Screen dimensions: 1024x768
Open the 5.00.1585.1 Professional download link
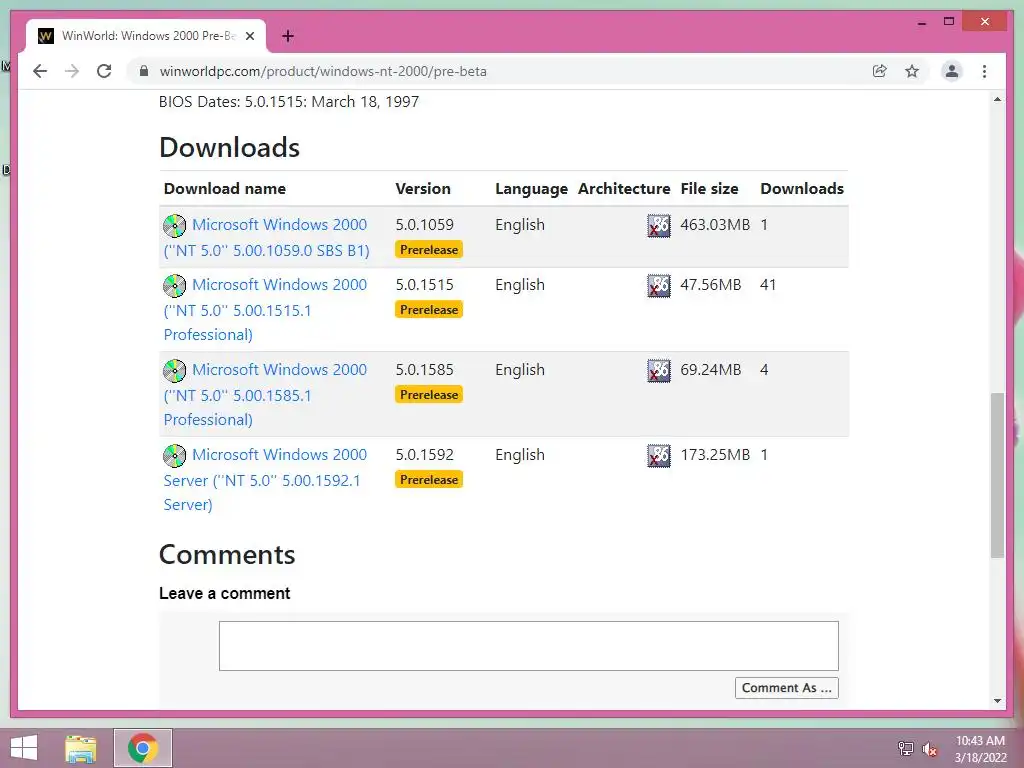click(x=265, y=394)
